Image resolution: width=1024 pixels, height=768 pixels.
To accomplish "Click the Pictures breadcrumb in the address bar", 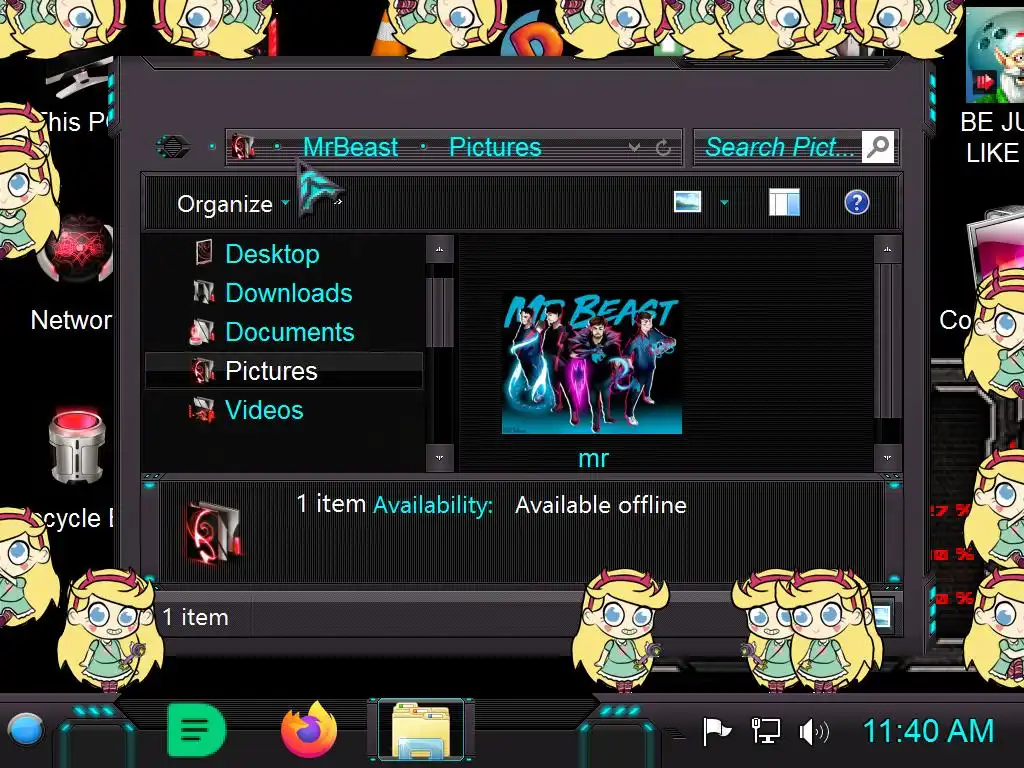I will (x=495, y=147).
